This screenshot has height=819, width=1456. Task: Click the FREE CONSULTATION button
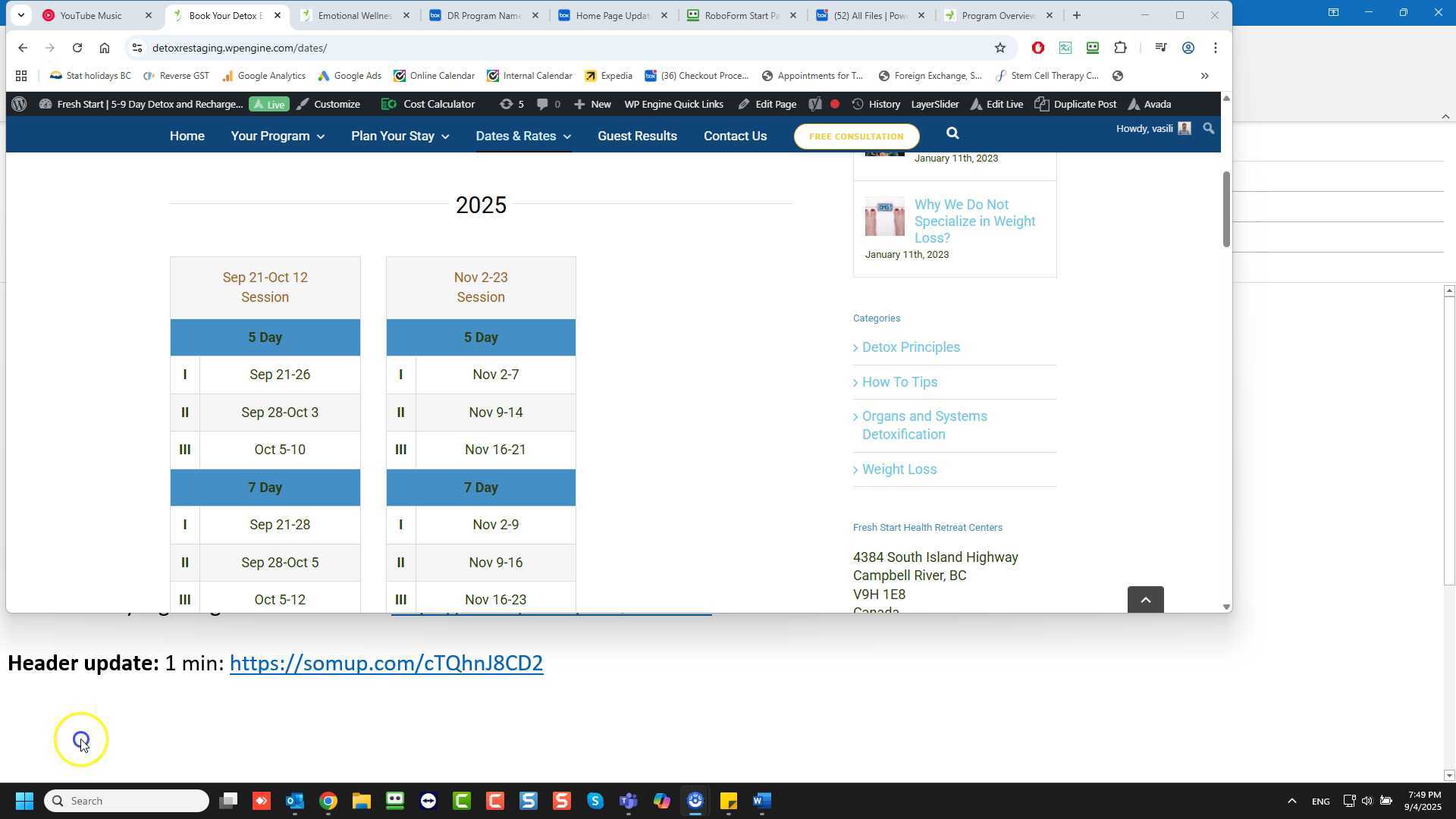coord(855,136)
